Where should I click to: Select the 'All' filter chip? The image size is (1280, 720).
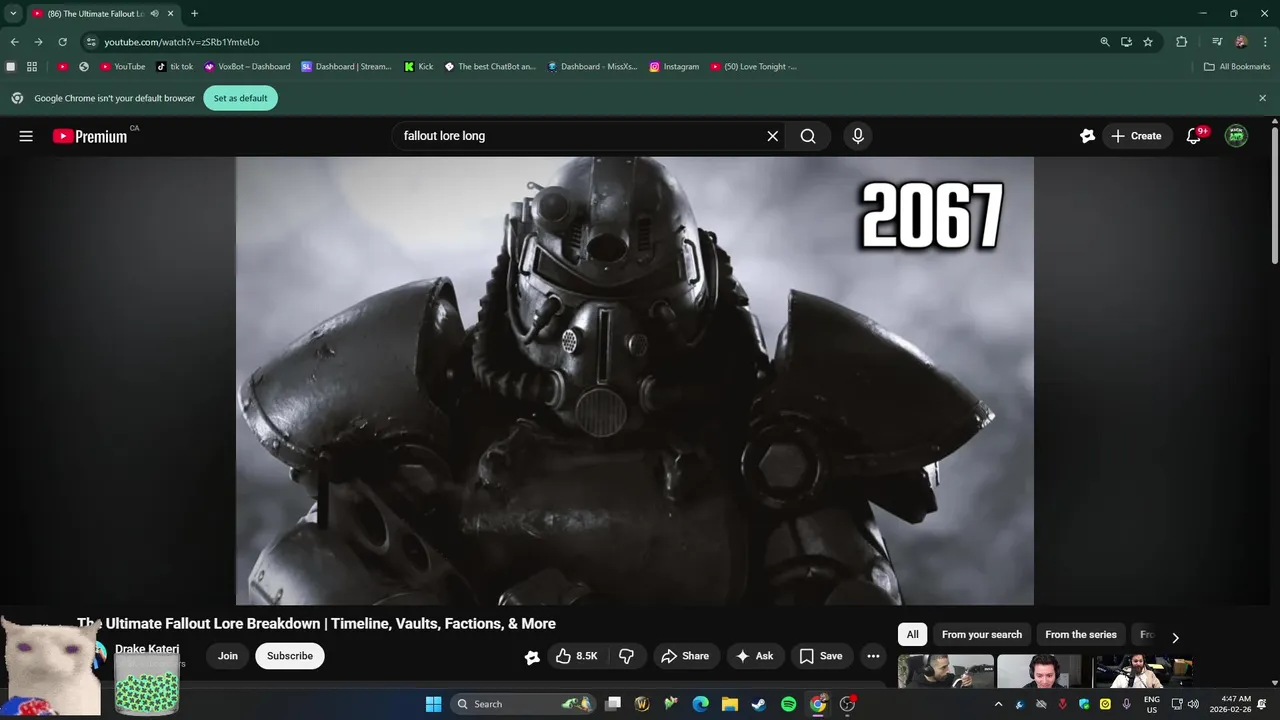912,635
